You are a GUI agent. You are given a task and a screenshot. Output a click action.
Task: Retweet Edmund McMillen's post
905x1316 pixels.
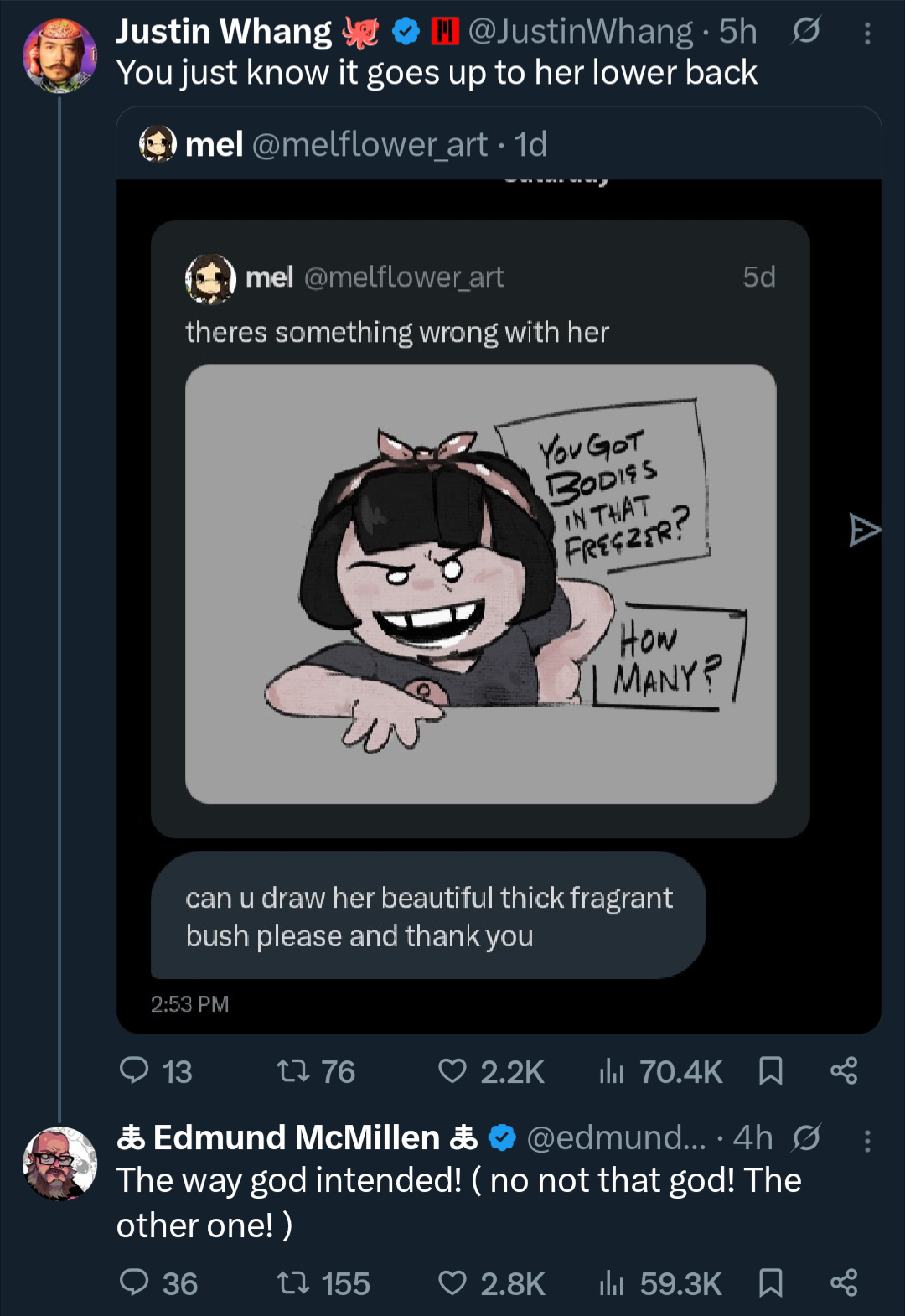(292, 1282)
